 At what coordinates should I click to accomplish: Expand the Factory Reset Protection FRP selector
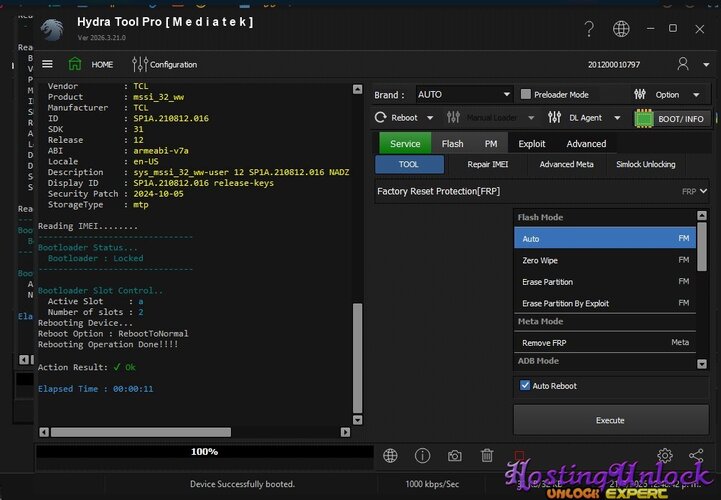[x=704, y=190]
